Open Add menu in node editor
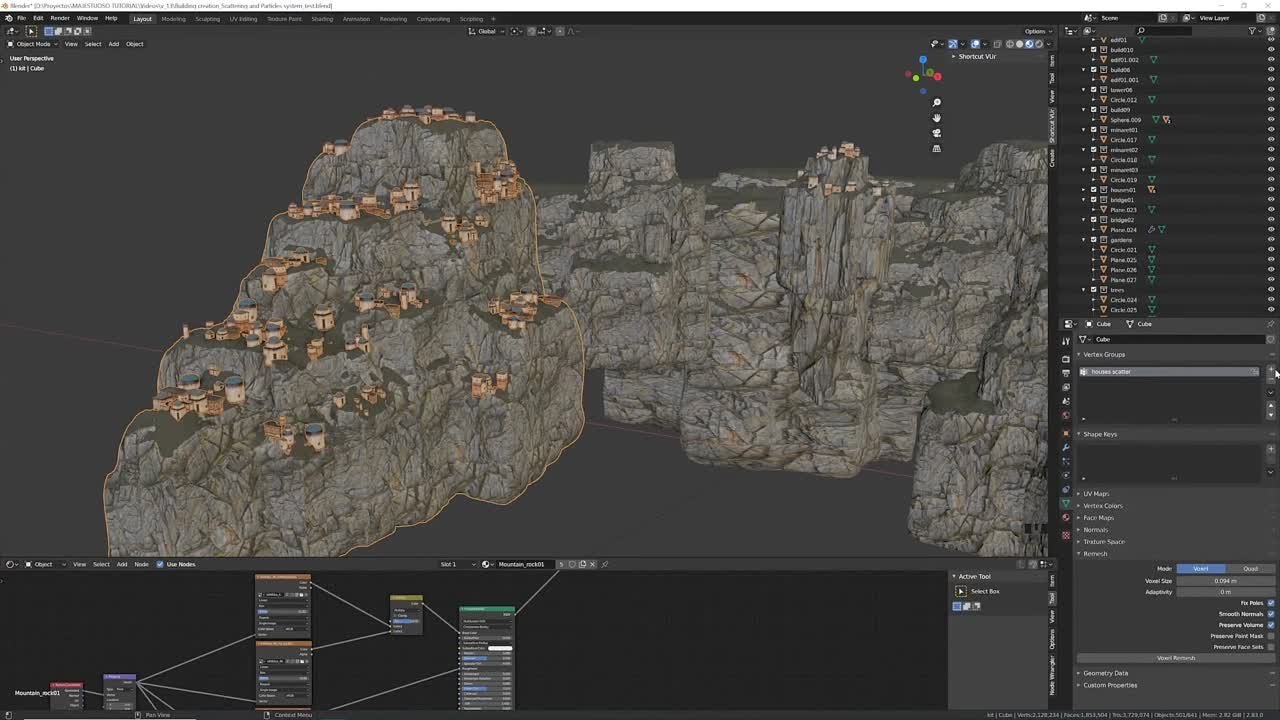The image size is (1280, 720). click(122, 564)
